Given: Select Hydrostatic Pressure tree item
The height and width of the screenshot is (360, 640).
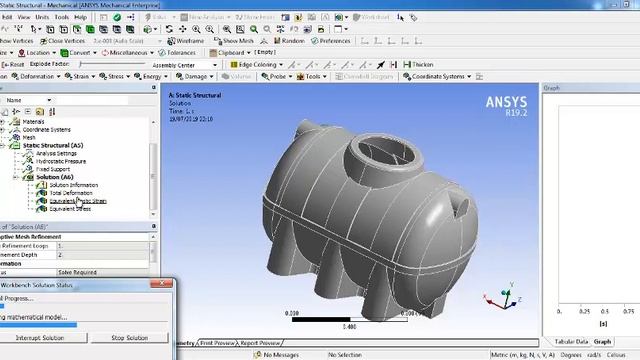Looking at the screenshot, I should [61, 161].
